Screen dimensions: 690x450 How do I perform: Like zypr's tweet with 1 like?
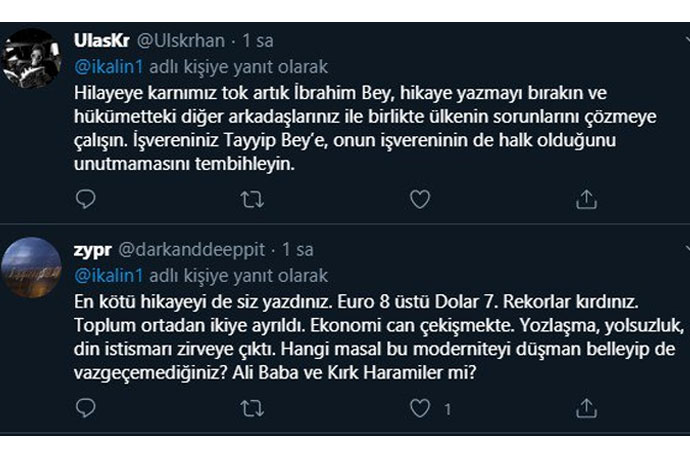421,408
